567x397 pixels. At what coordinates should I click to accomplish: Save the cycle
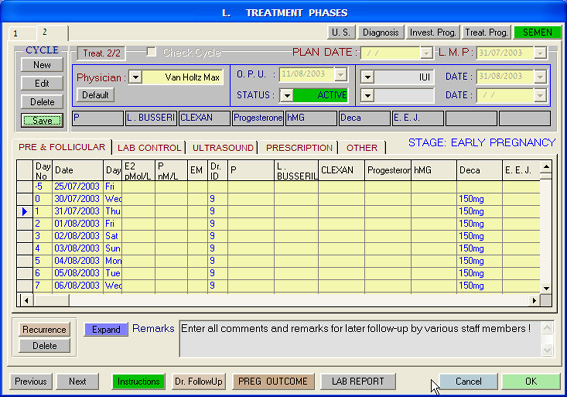42,121
